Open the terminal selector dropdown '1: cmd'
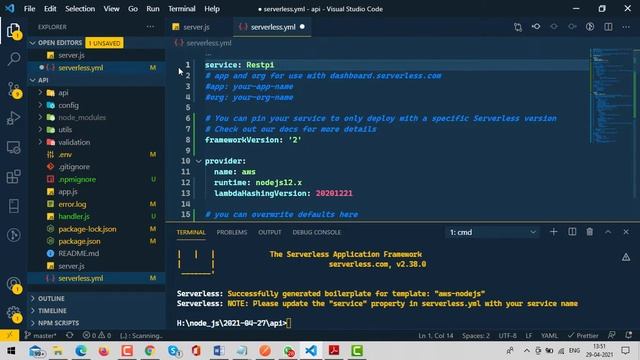Viewport: 640px width, 360px height. pos(492,232)
